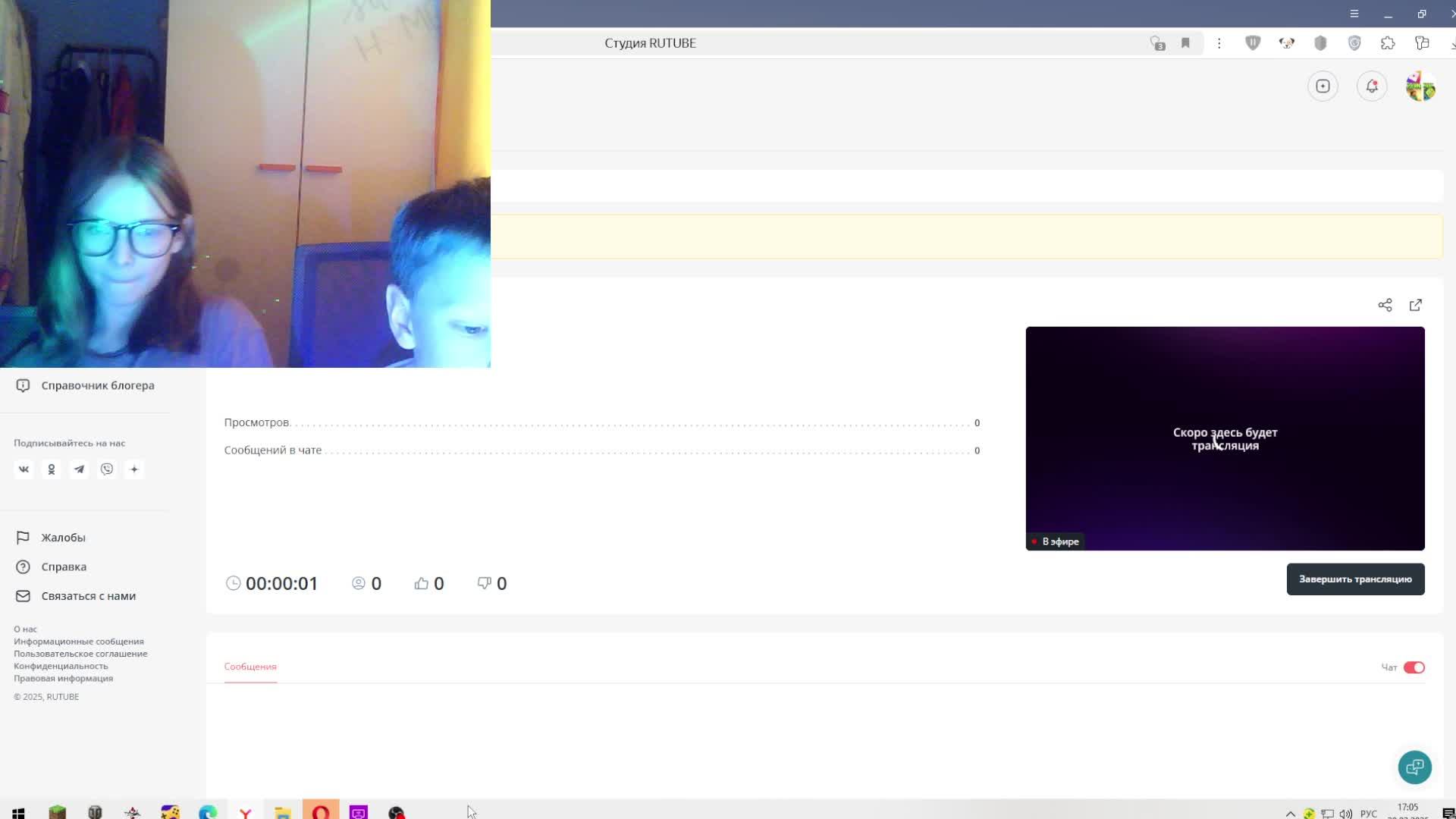This screenshot has width=1456, height=819.
Task: Open the Telegram social icon
Action: [79, 469]
